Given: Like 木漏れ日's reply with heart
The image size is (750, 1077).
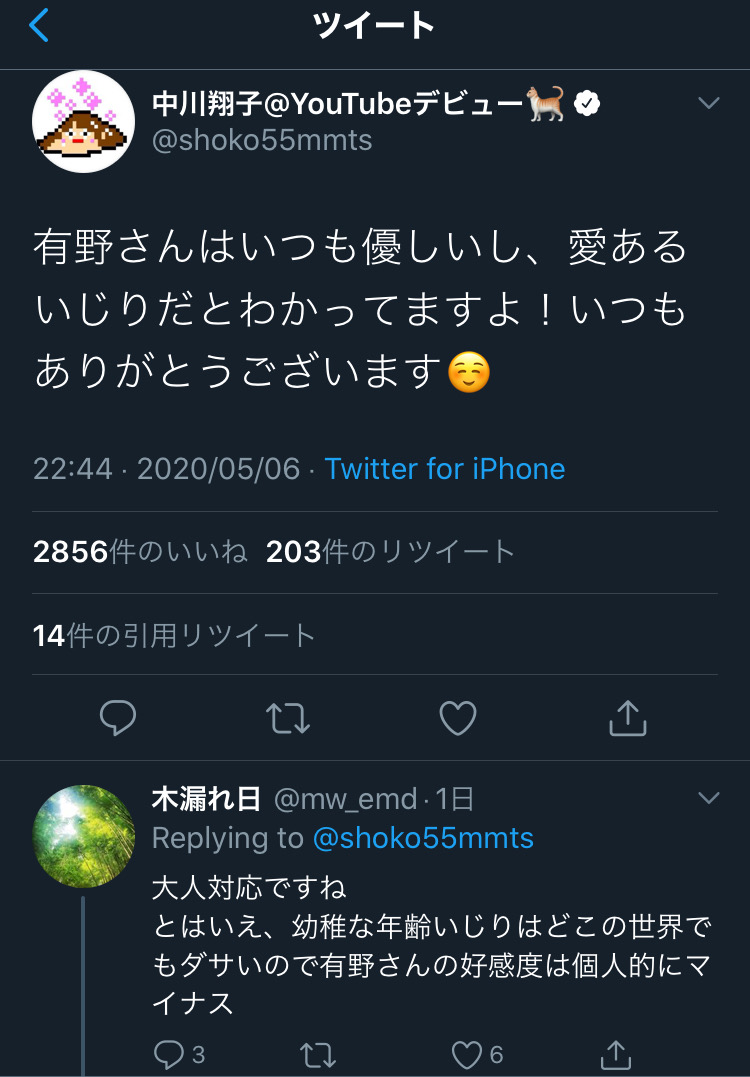Looking at the screenshot, I should [467, 1054].
